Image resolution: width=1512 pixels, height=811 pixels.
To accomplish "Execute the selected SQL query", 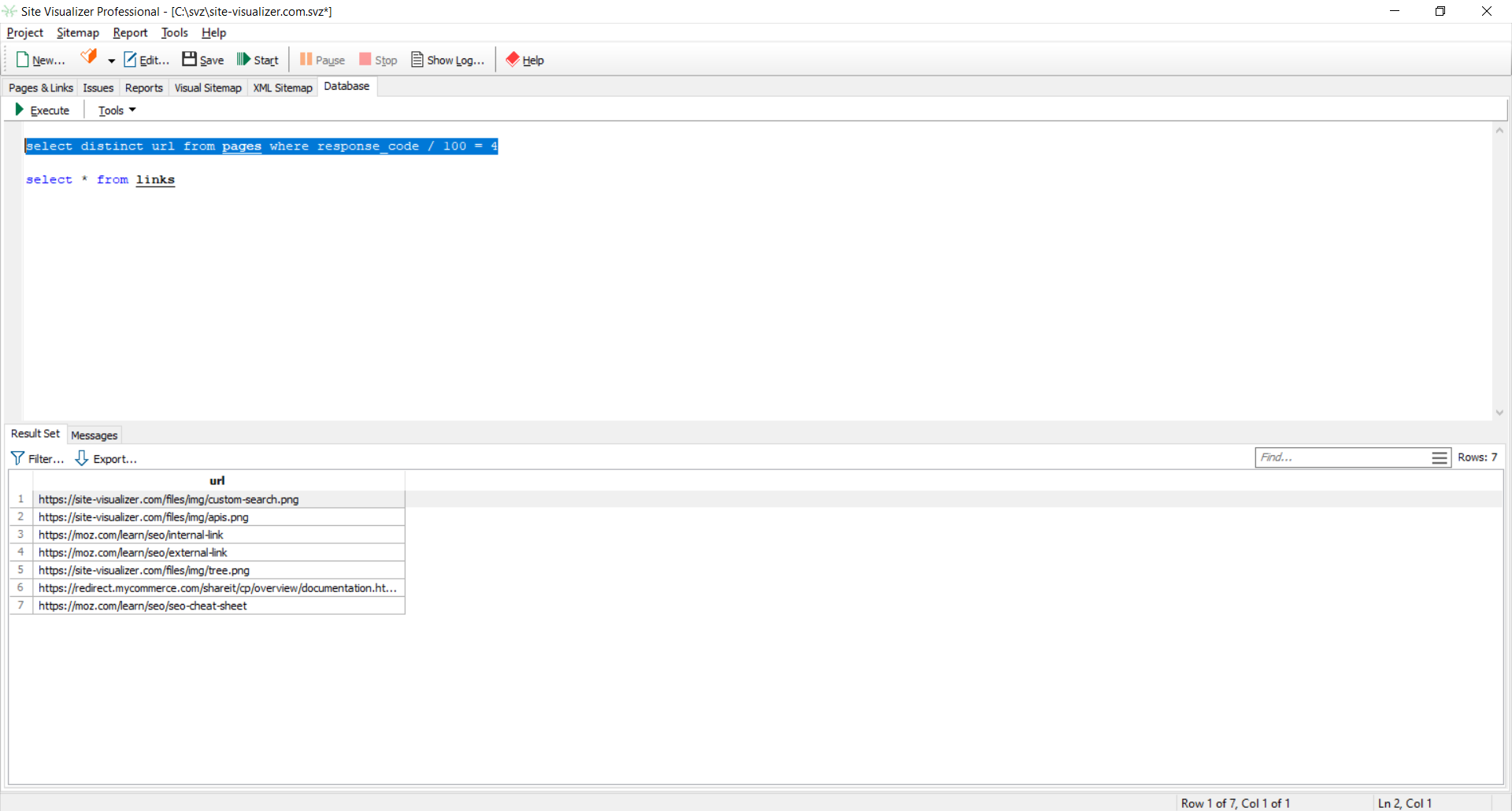I will tap(43, 110).
